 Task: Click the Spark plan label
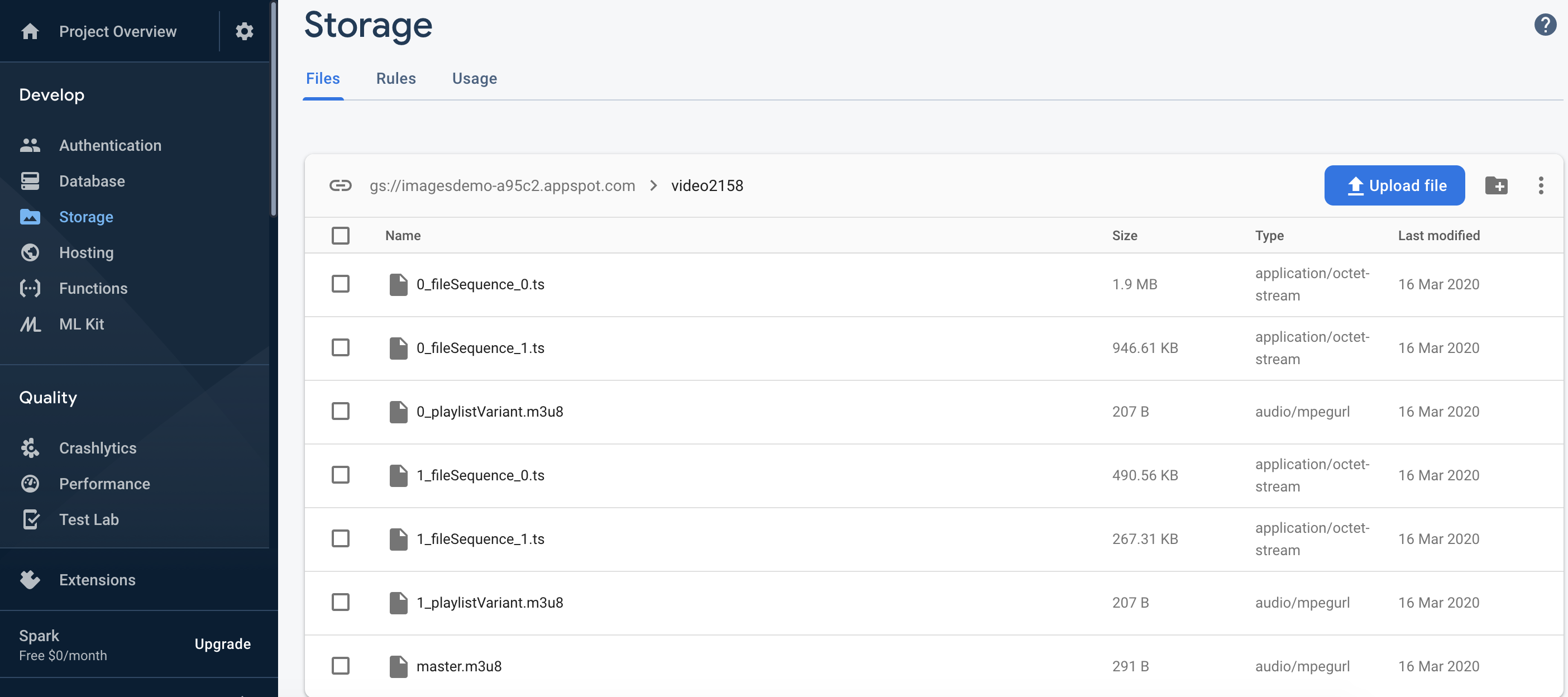pyautogui.click(x=39, y=636)
